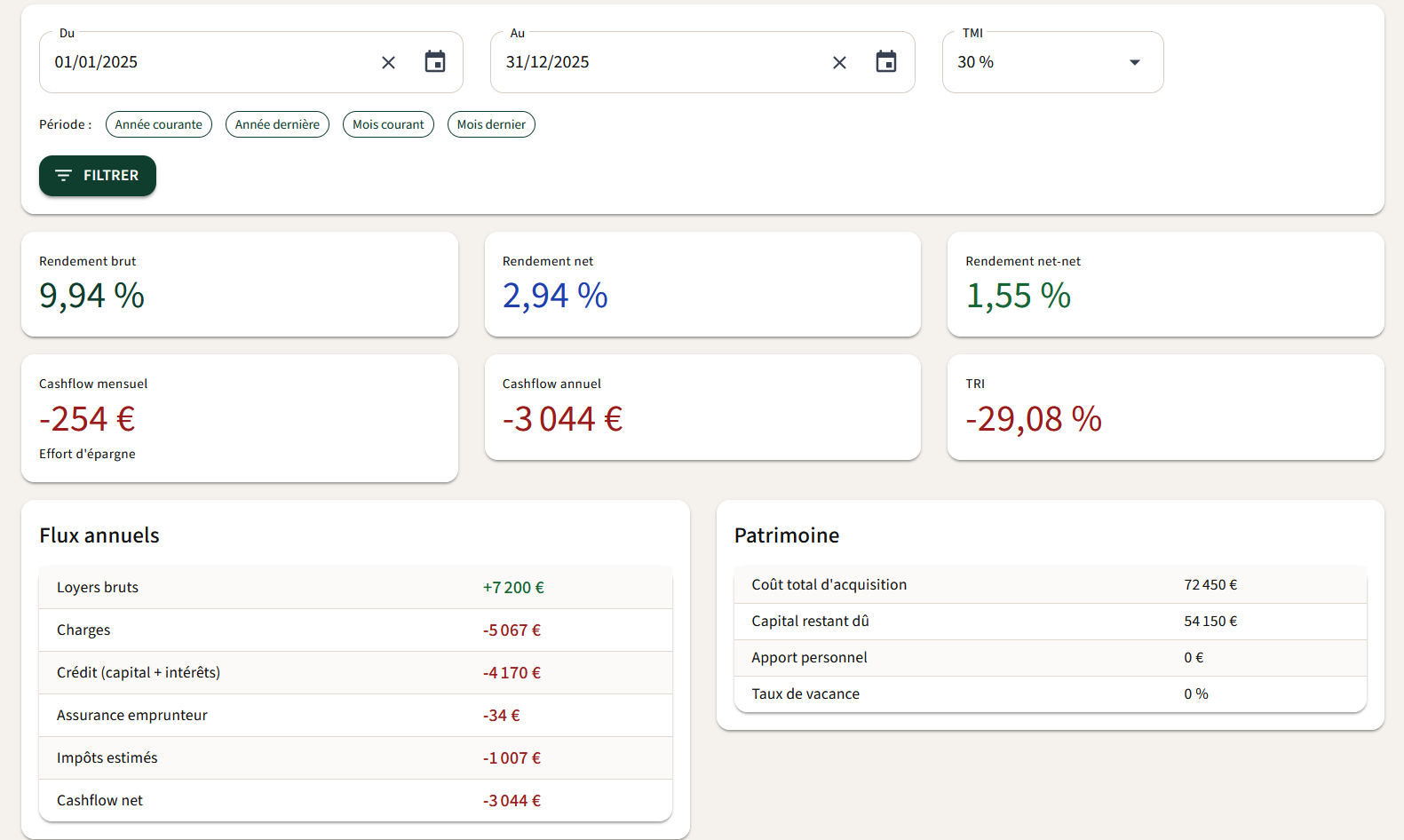Viewport: 1404px width, 840px height.
Task: Click the 72 450 € acquisition value
Action: point(1210,585)
